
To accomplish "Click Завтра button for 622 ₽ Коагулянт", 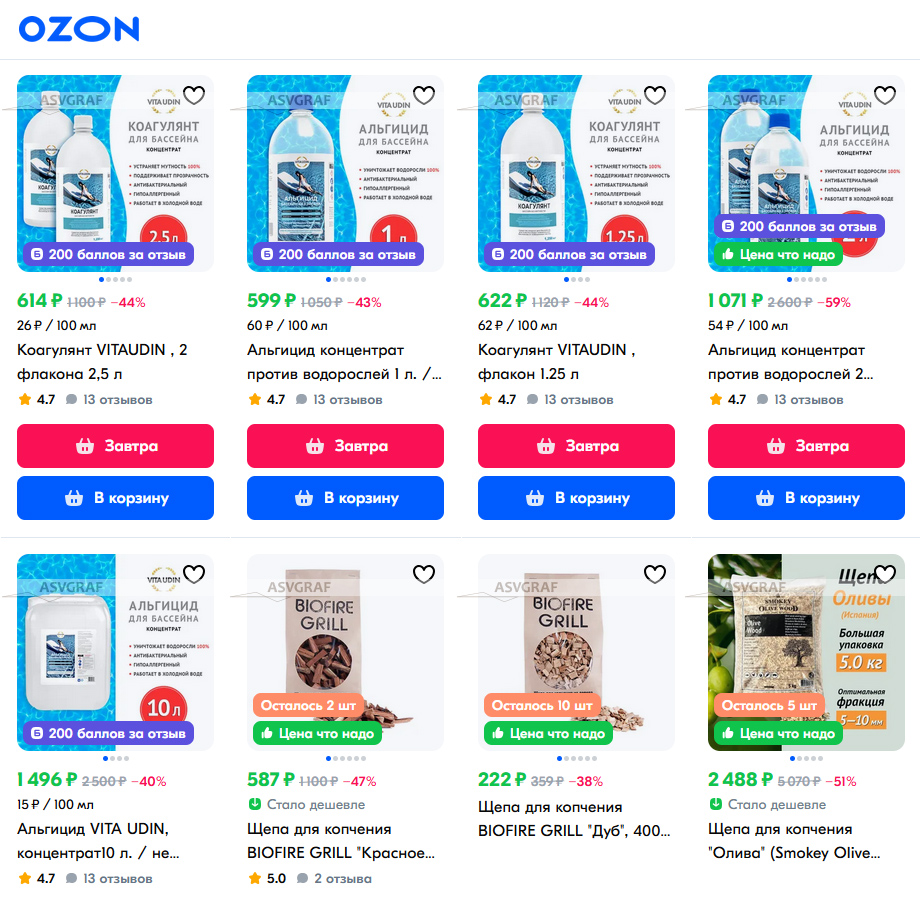I will click(576, 446).
